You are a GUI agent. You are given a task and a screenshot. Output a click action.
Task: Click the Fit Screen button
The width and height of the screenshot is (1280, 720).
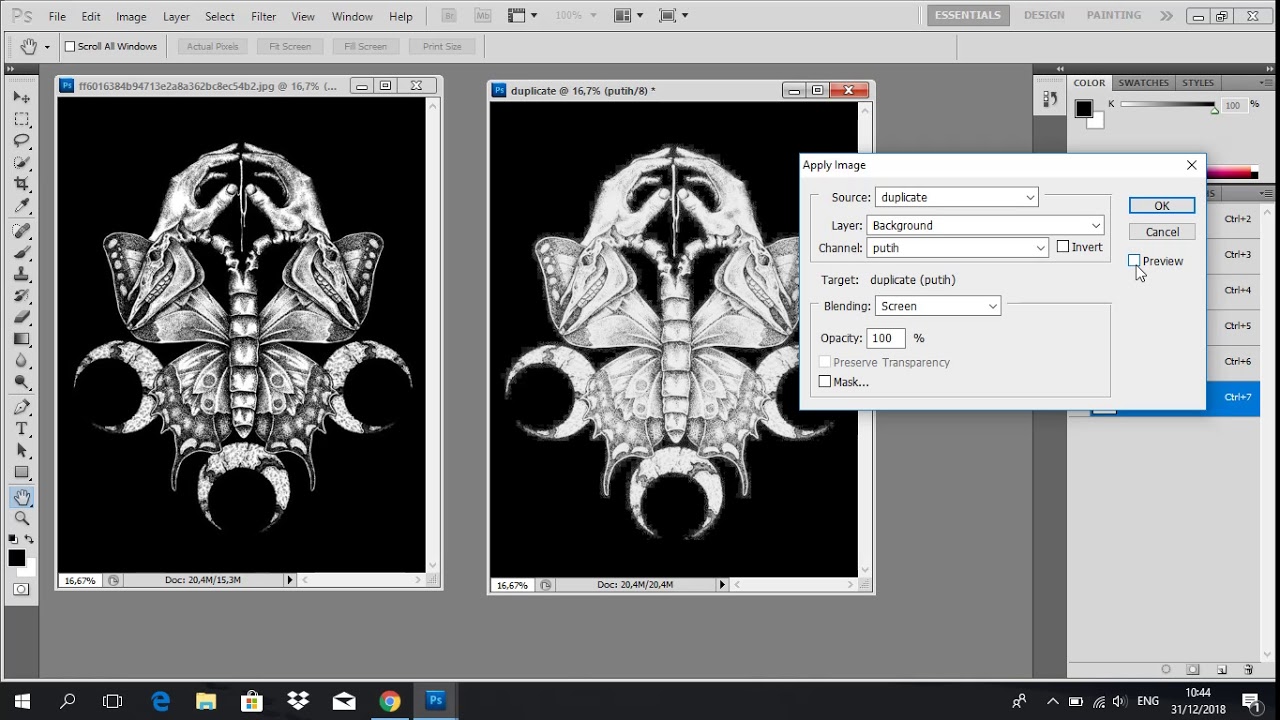click(x=290, y=46)
